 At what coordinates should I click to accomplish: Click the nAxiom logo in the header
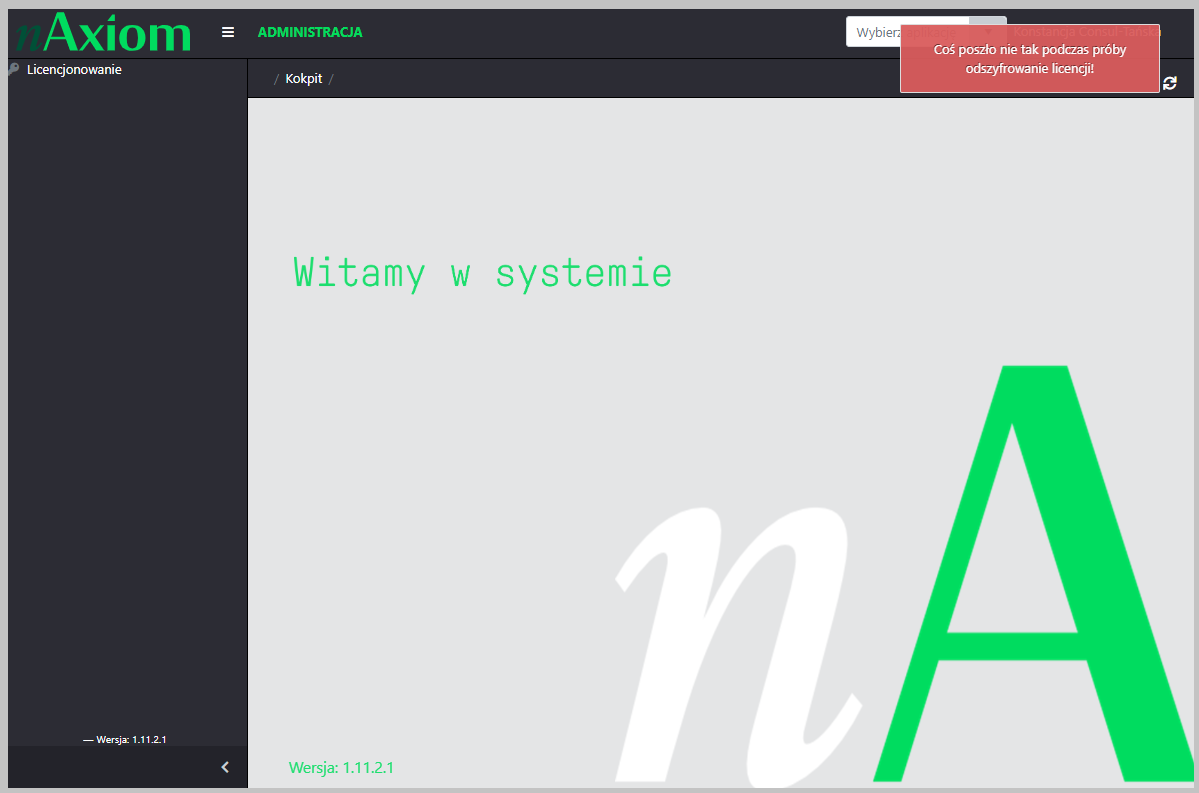click(x=103, y=33)
